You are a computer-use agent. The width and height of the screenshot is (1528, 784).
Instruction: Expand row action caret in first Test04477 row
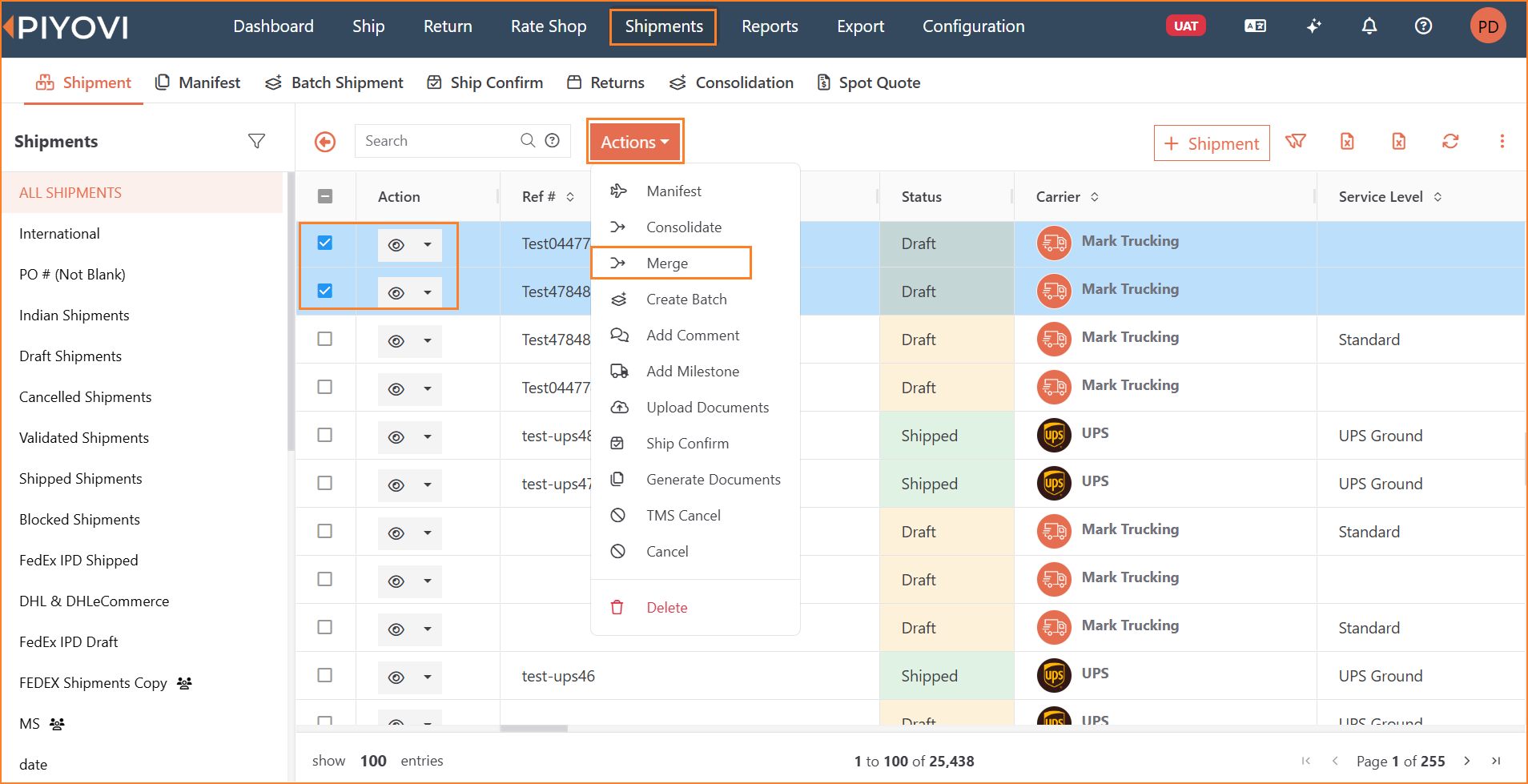pyautogui.click(x=428, y=245)
